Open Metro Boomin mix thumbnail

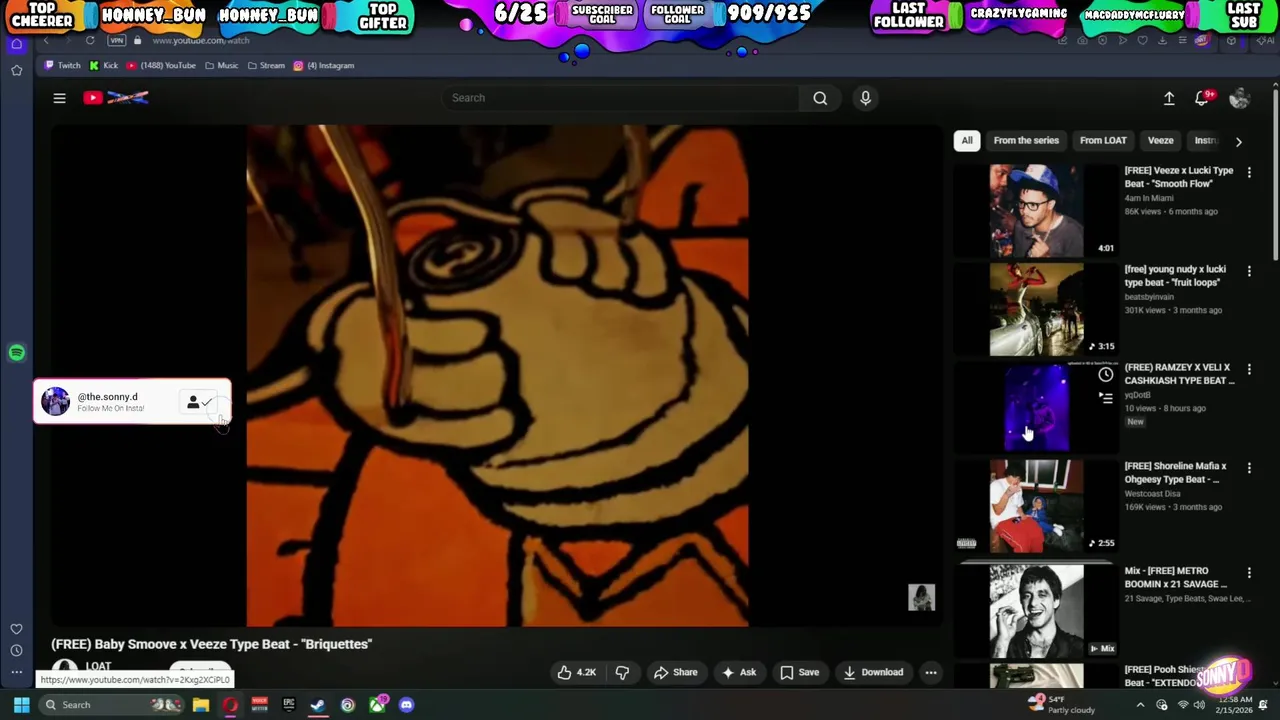pos(1036,611)
